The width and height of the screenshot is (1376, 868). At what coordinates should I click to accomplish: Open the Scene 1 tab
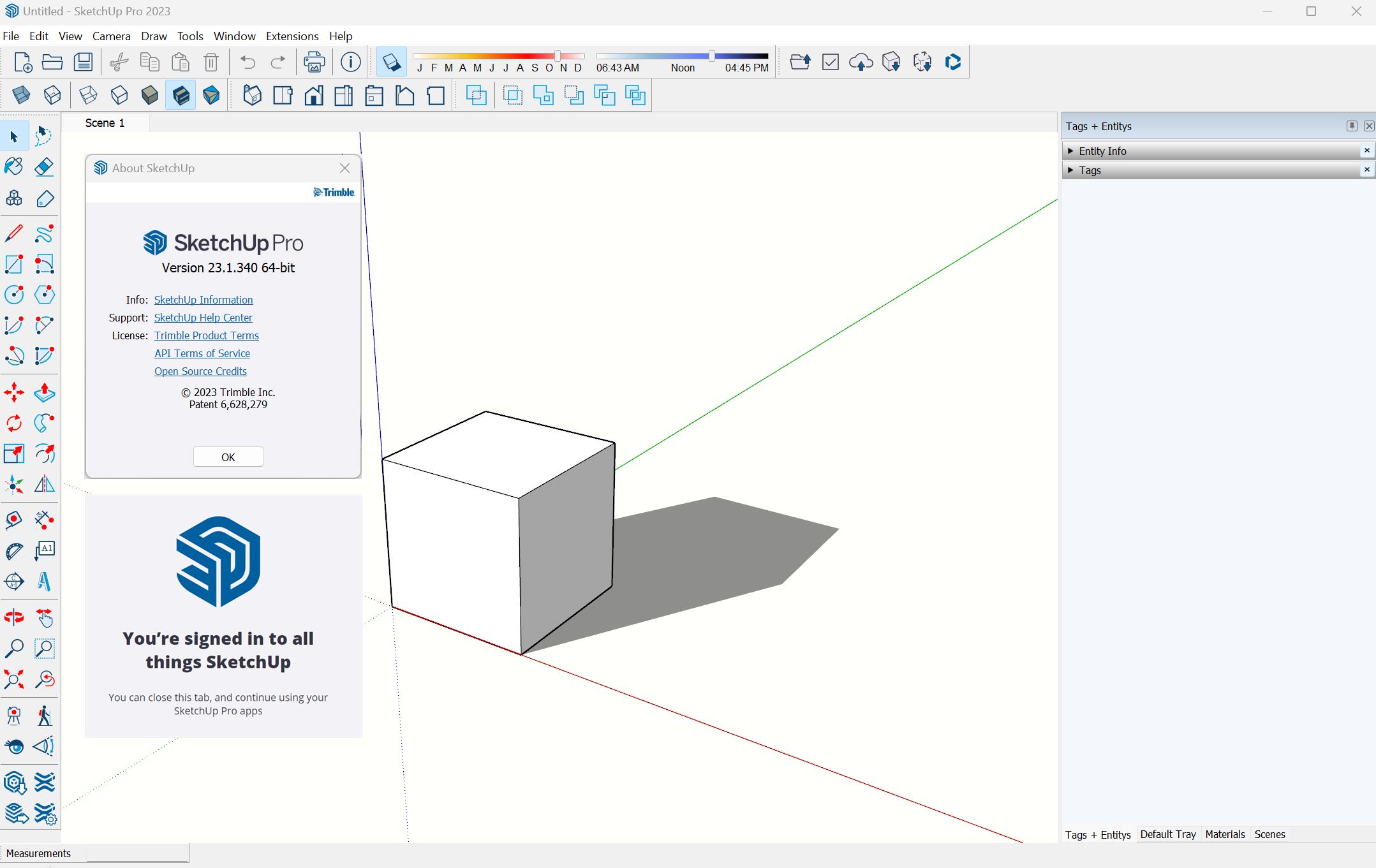pyautogui.click(x=105, y=123)
